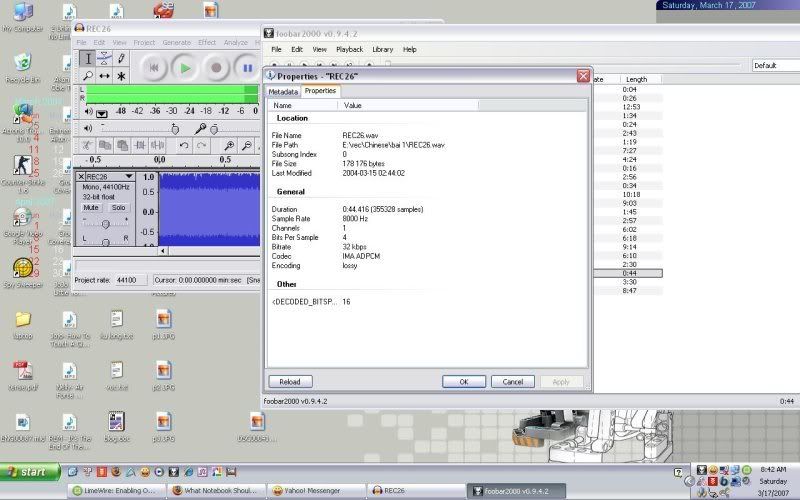
Task: Open Audacity's Generate menu
Action: pyautogui.click(x=177, y=42)
